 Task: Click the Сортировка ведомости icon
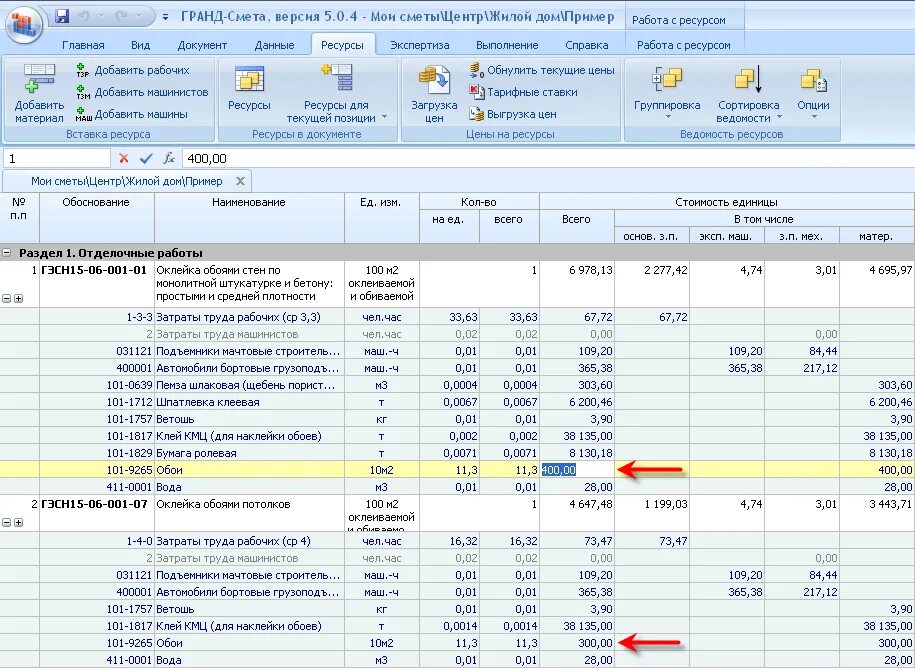pos(748,79)
